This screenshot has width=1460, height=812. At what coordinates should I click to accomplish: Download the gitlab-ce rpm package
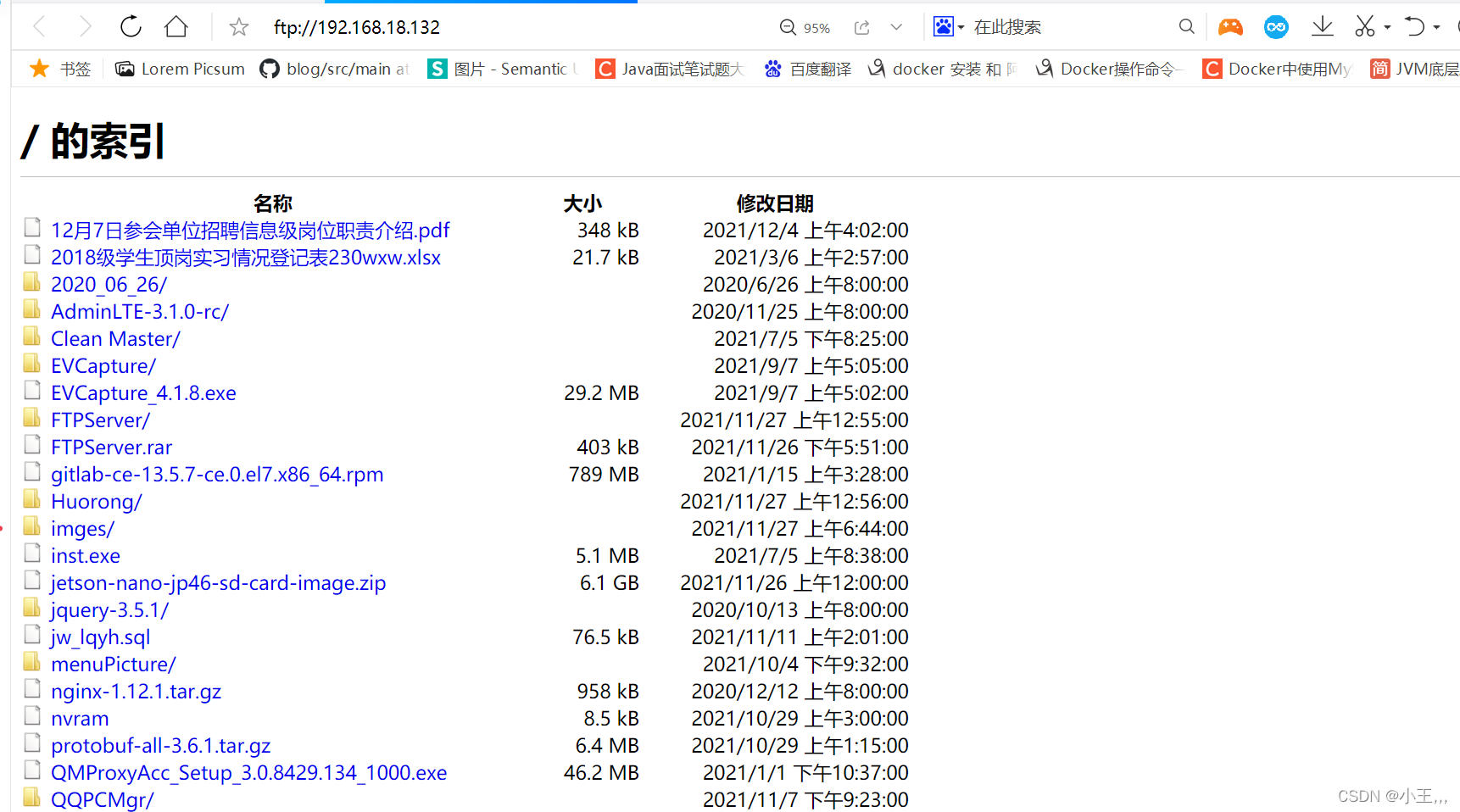click(217, 475)
